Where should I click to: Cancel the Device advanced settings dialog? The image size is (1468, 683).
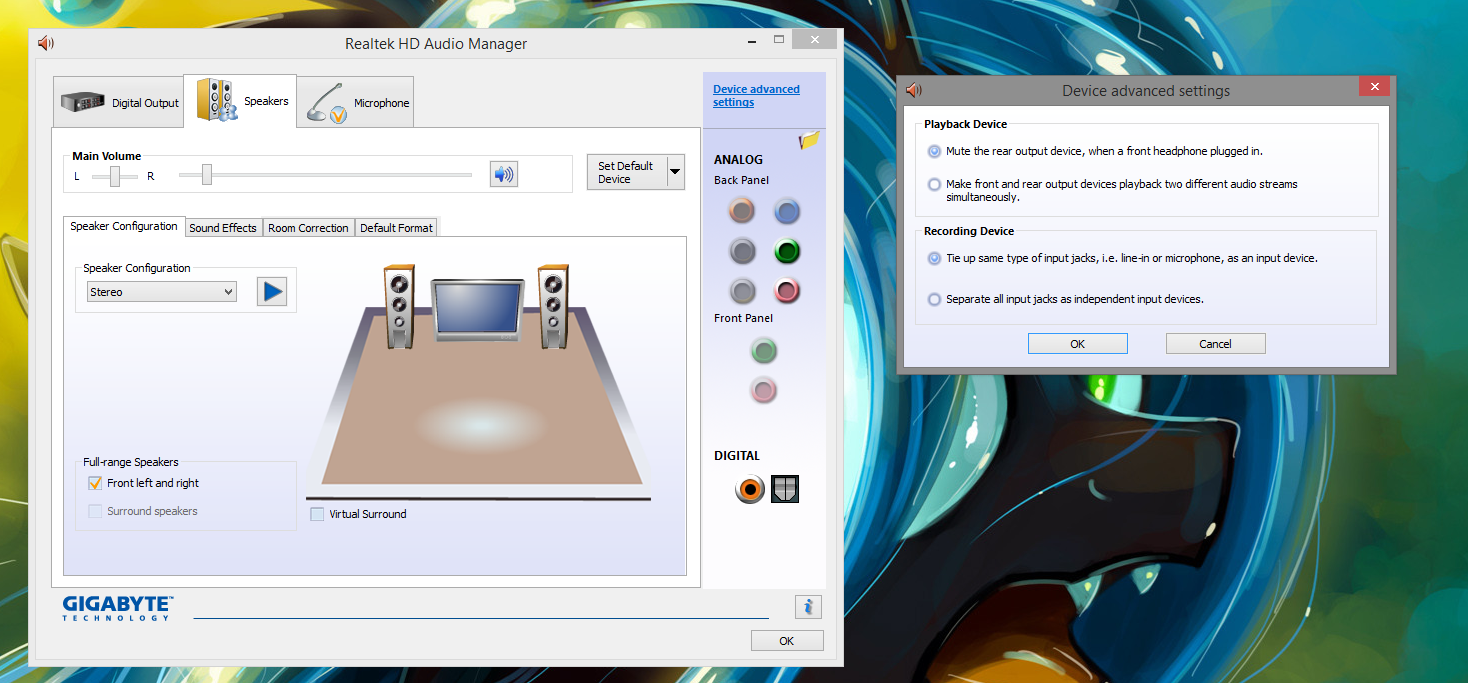[1215, 344]
